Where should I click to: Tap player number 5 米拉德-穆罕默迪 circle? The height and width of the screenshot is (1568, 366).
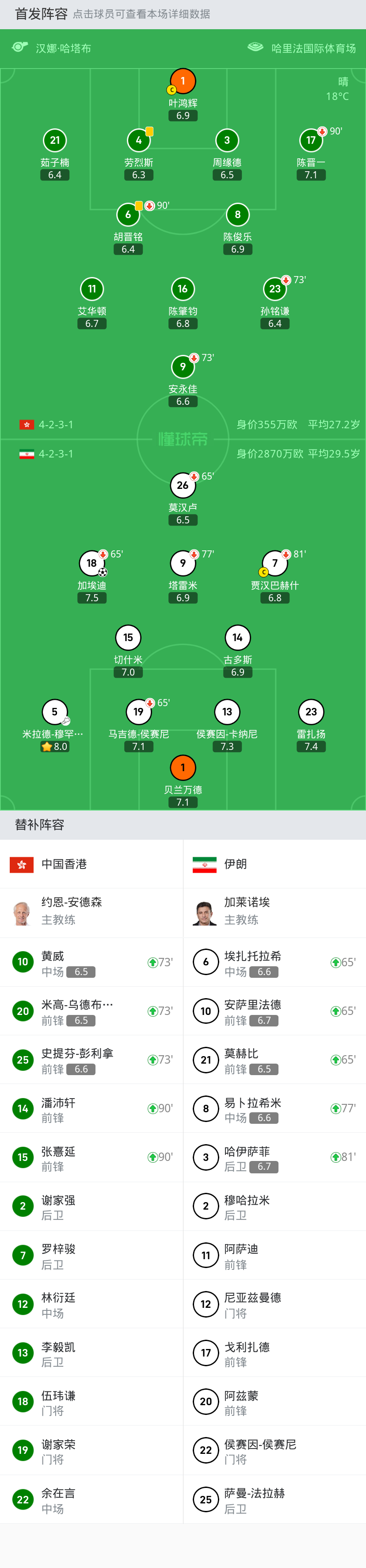click(55, 711)
